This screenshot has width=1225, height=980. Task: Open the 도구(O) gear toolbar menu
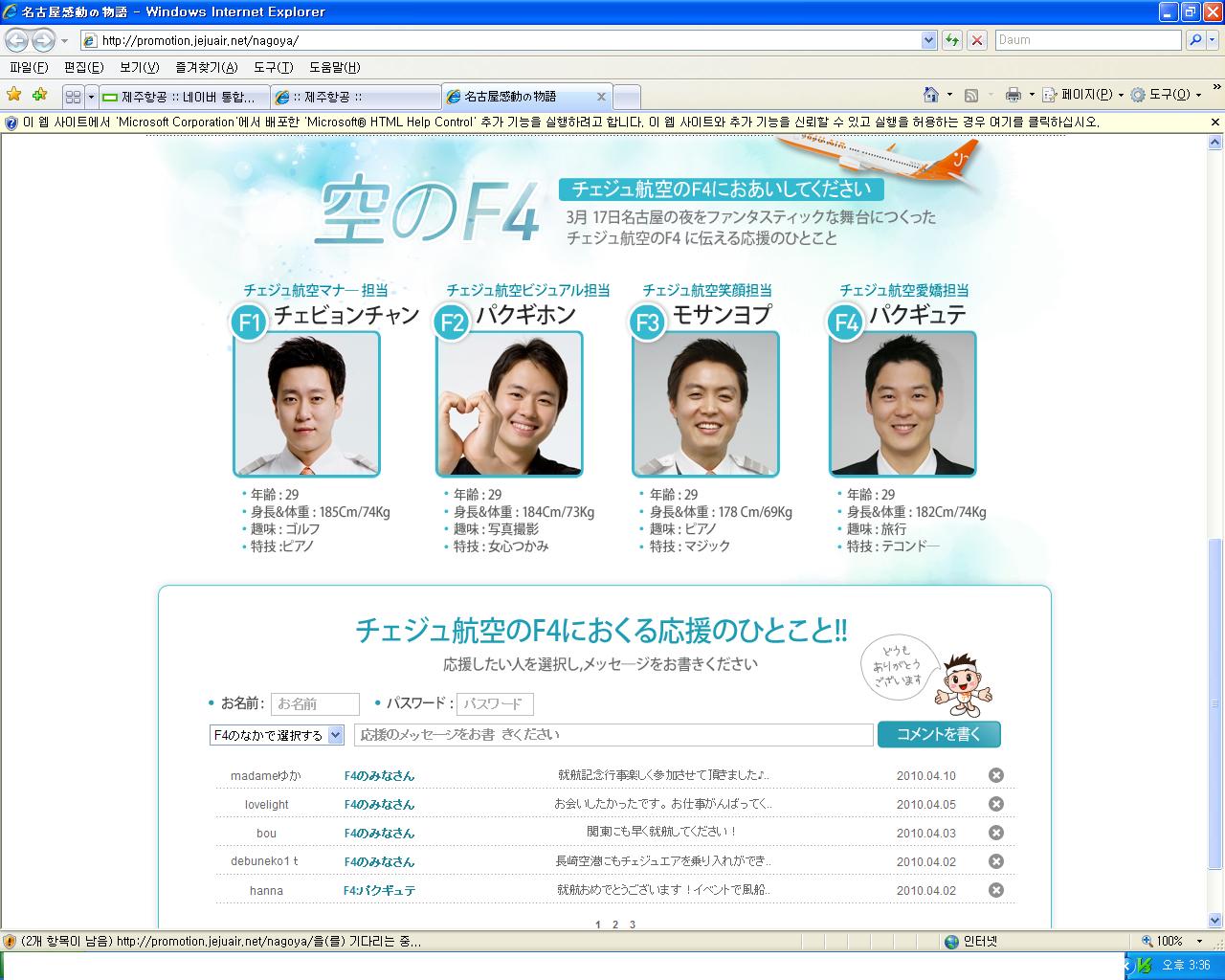[x=1166, y=95]
